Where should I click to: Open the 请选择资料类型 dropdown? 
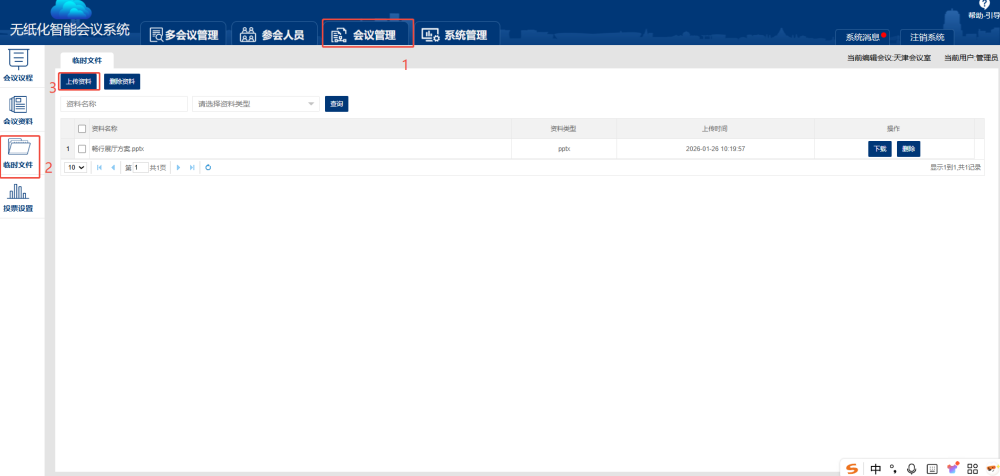256,104
